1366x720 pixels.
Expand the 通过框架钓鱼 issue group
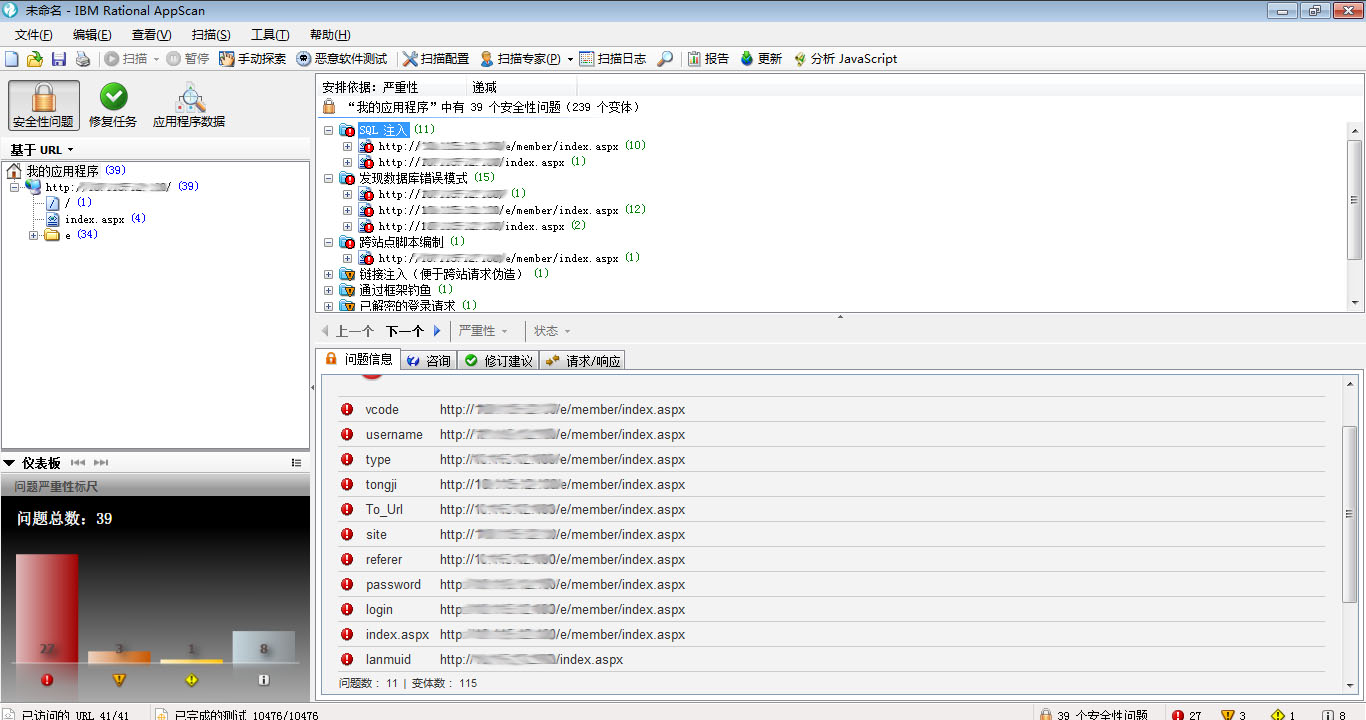click(x=329, y=290)
